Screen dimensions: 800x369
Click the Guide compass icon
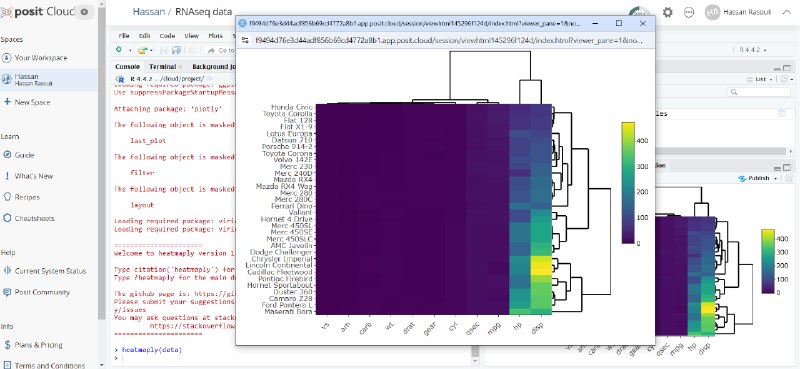pyautogui.click(x=7, y=155)
